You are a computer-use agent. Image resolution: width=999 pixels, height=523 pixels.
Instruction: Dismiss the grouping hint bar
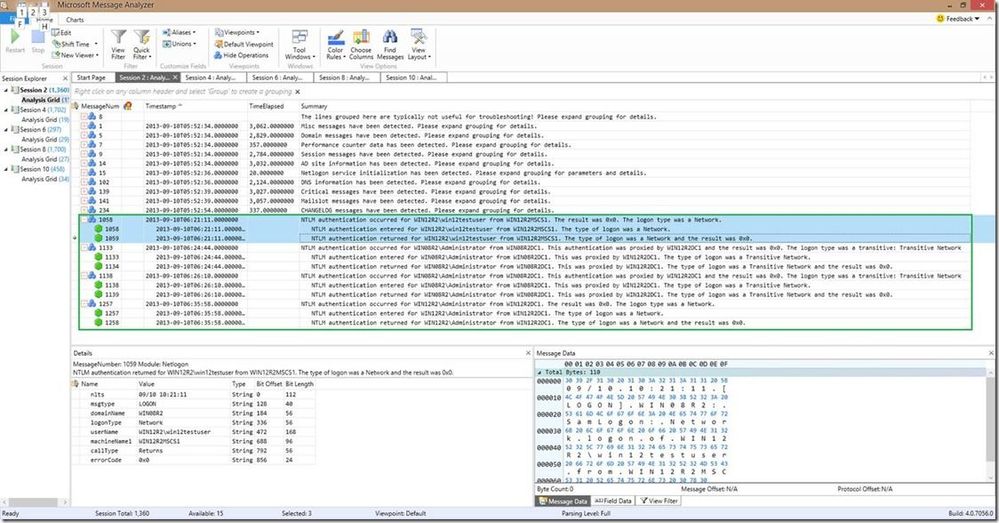[x=298, y=92]
